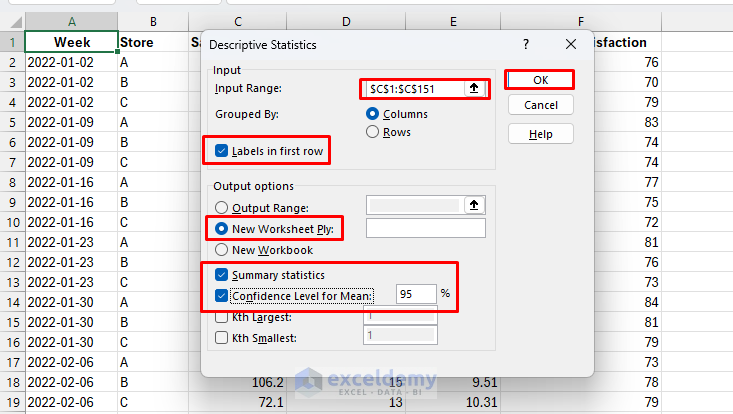
Task: Click cell with value 10.31
Action: tap(453, 402)
